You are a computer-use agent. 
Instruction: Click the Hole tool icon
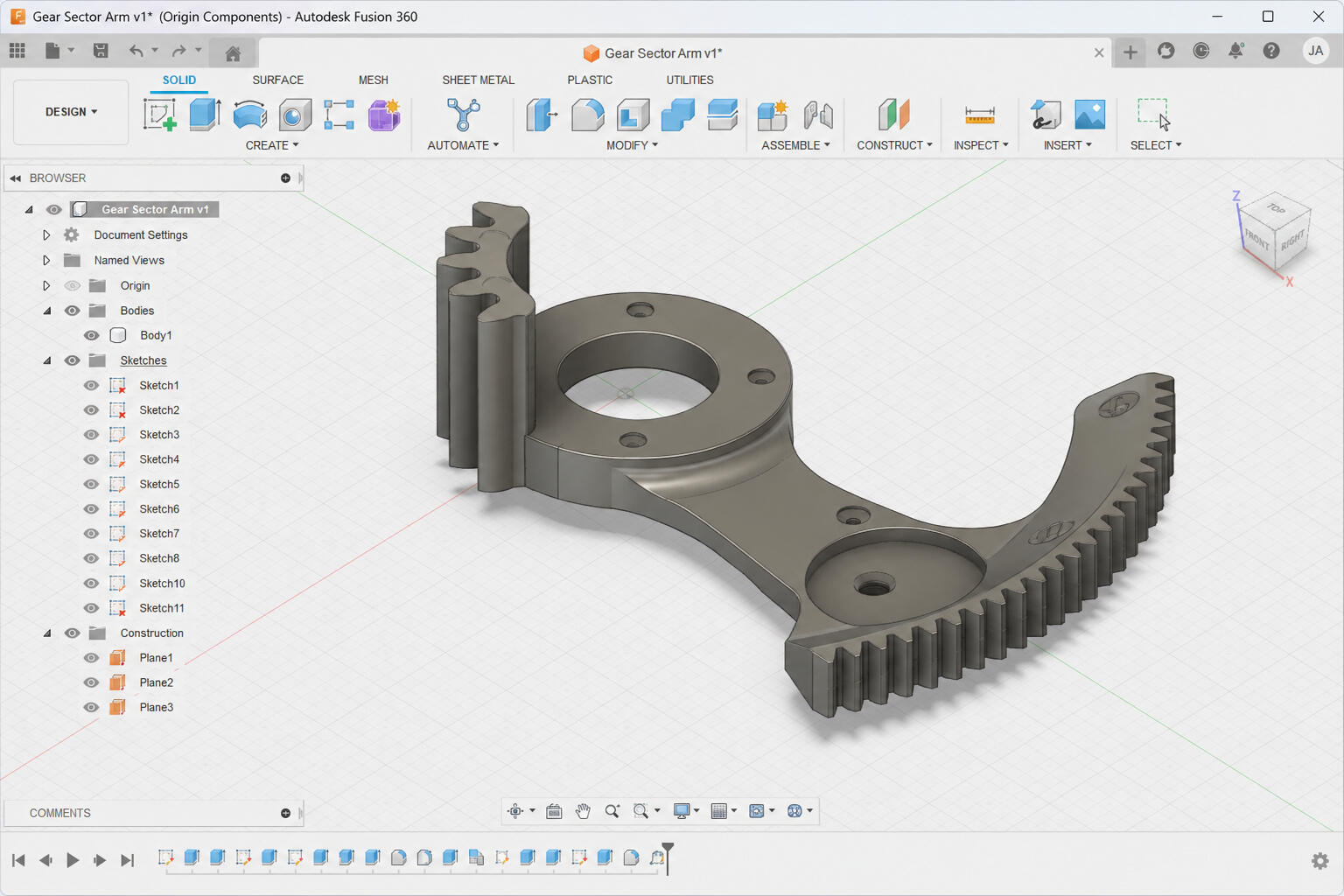[295, 115]
